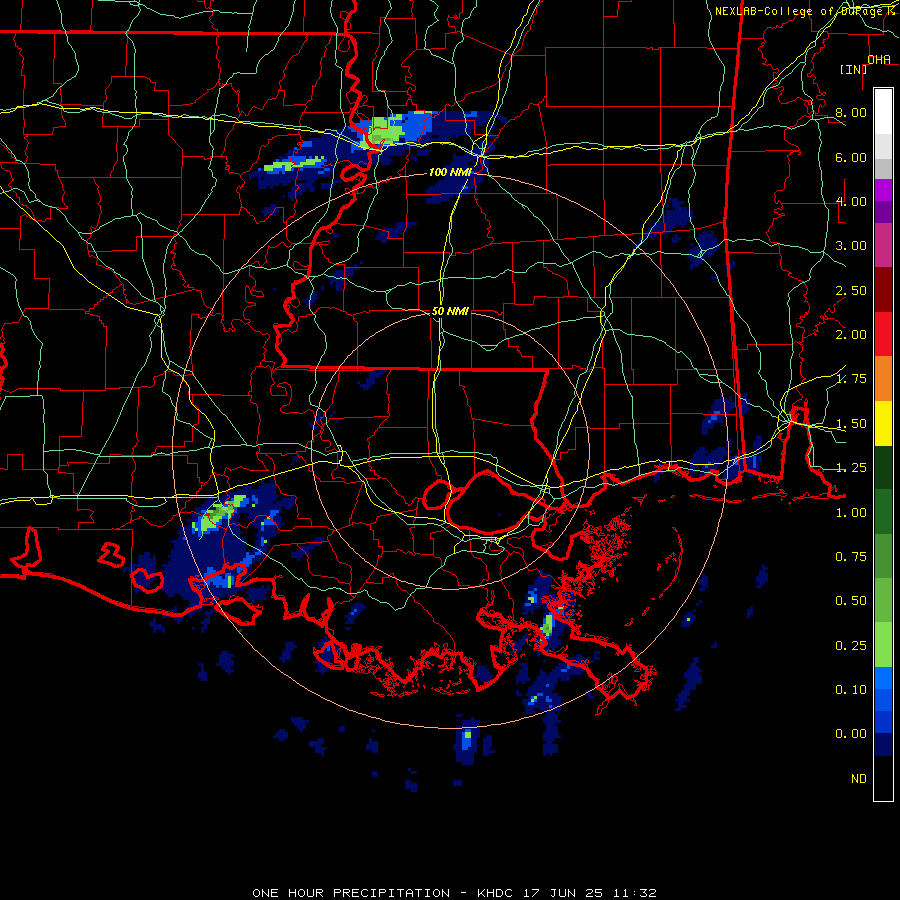Pick the dark red swatch below 2.50
The height and width of the screenshot is (900, 900).
(x=883, y=290)
